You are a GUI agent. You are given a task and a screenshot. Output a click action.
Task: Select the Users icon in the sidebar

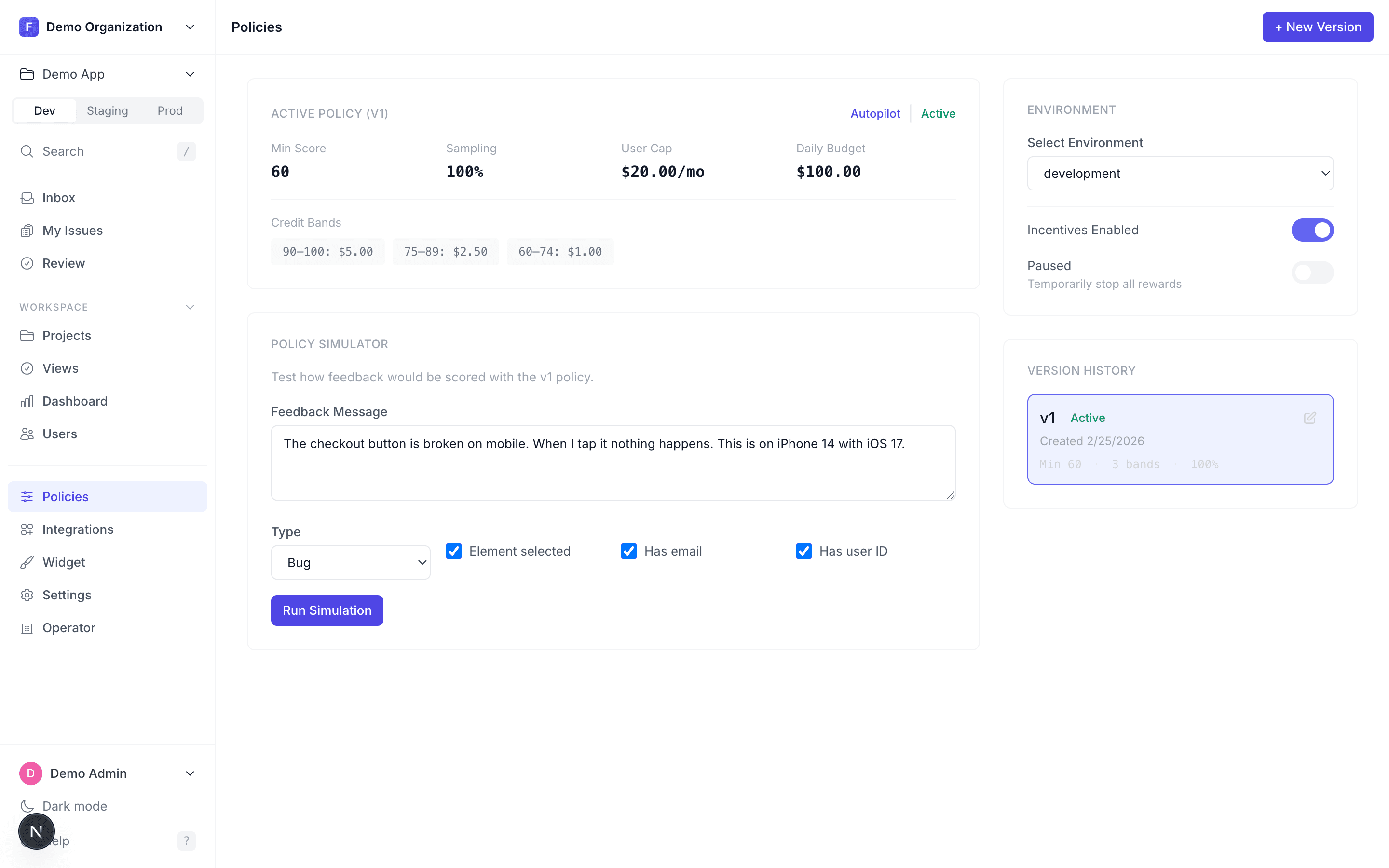click(x=27, y=434)
